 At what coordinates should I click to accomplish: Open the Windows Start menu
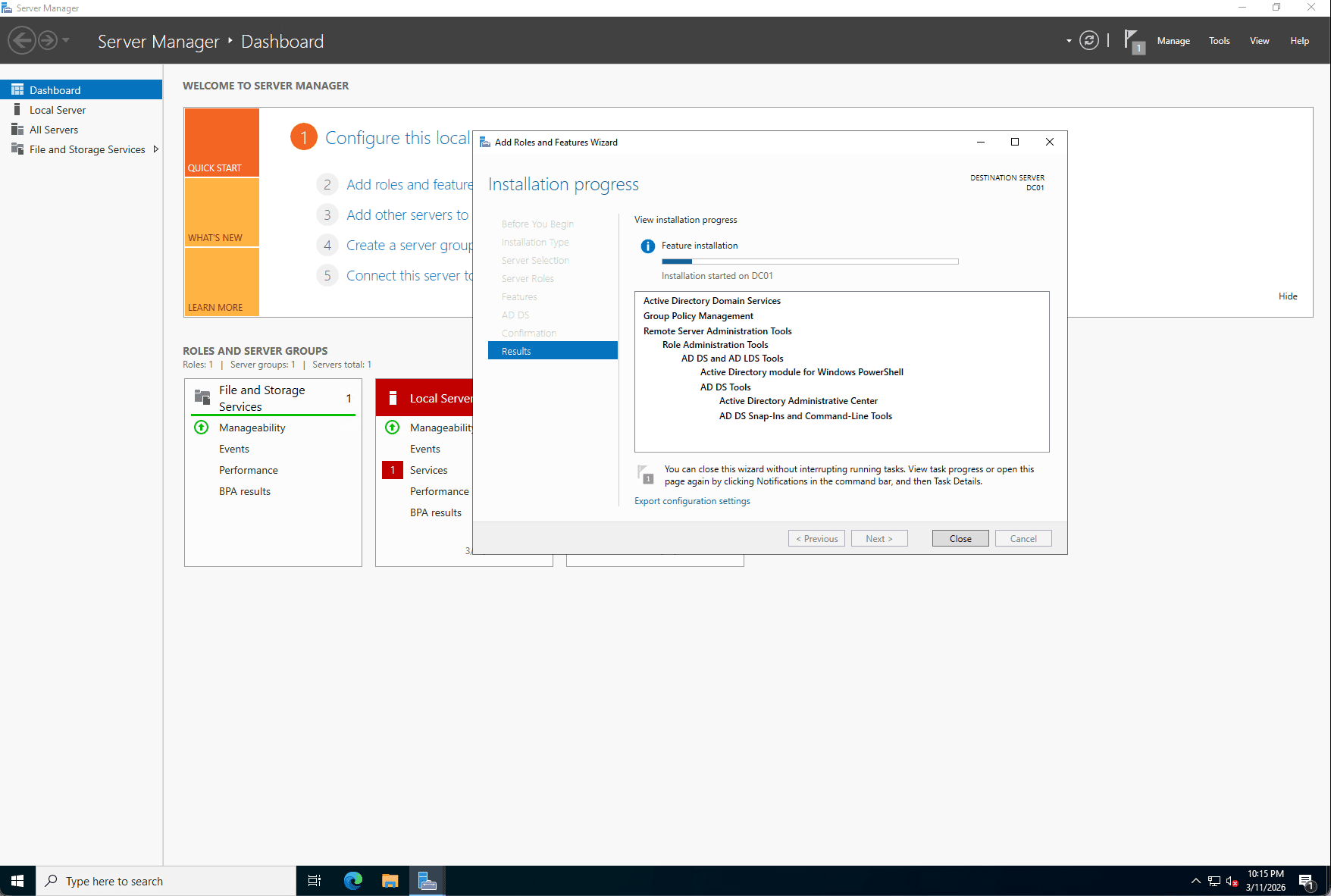[17, 881]
